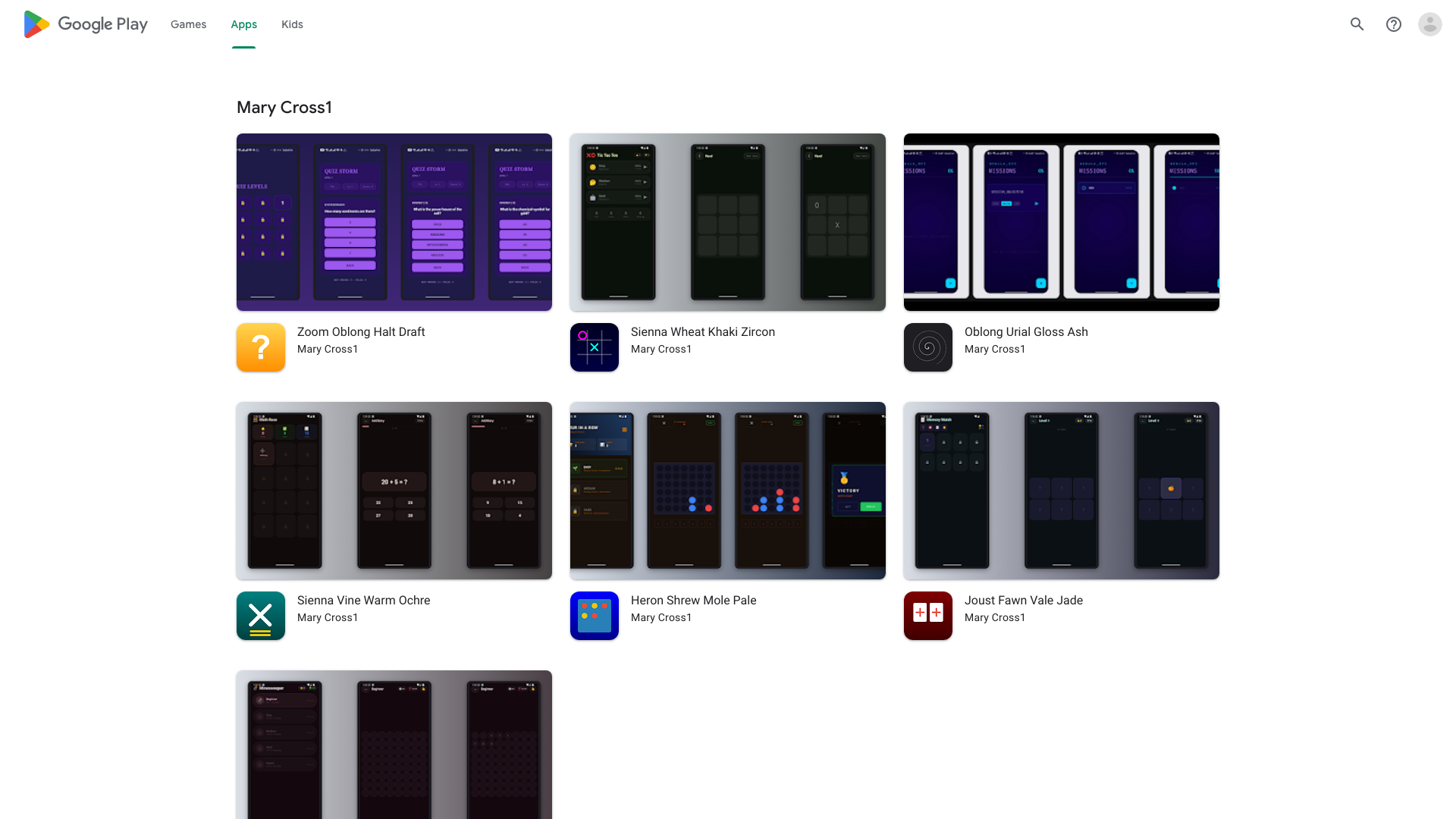Click Mary Cross1 under Heron Shrew Mole Pale
The image size is (1456, 819).
(x=661, y=617)
